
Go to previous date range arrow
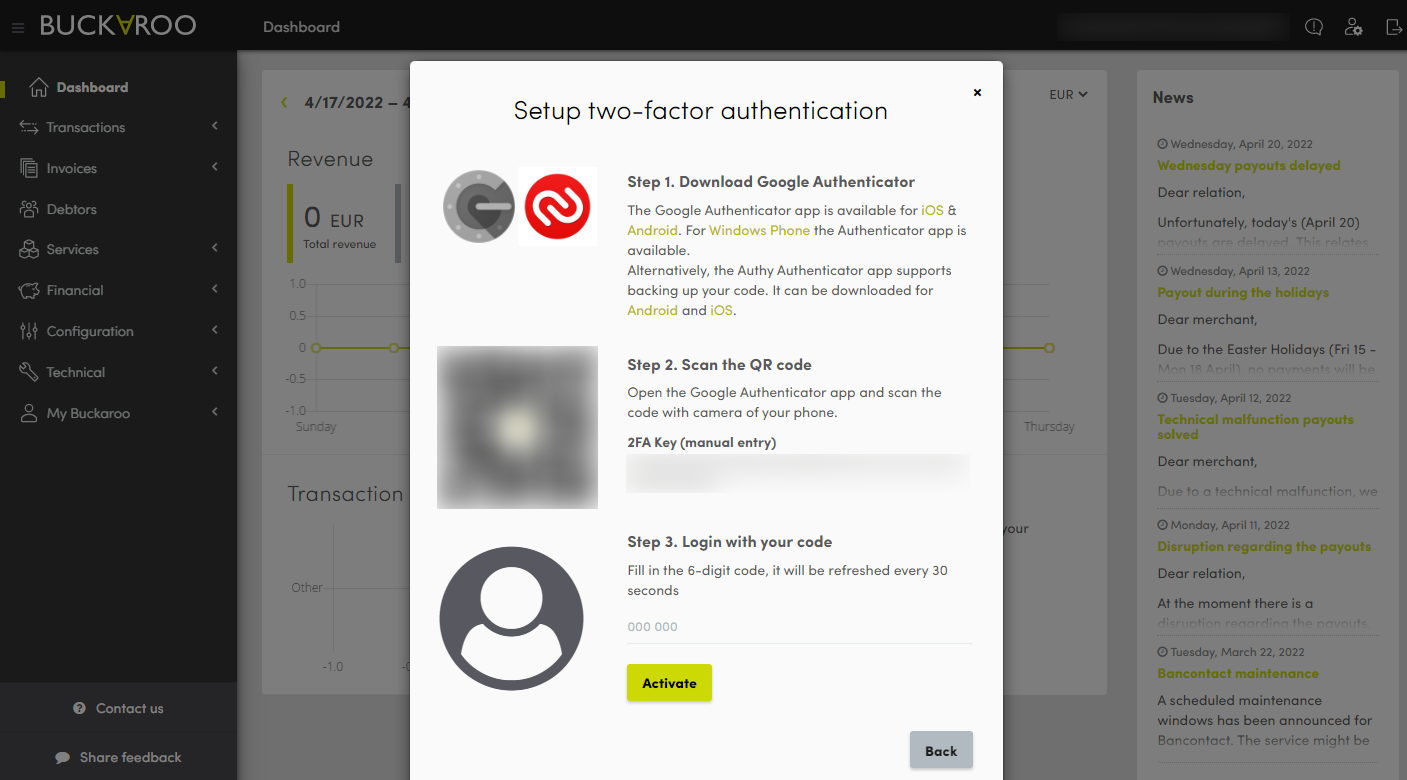click(x=285, y=102)
